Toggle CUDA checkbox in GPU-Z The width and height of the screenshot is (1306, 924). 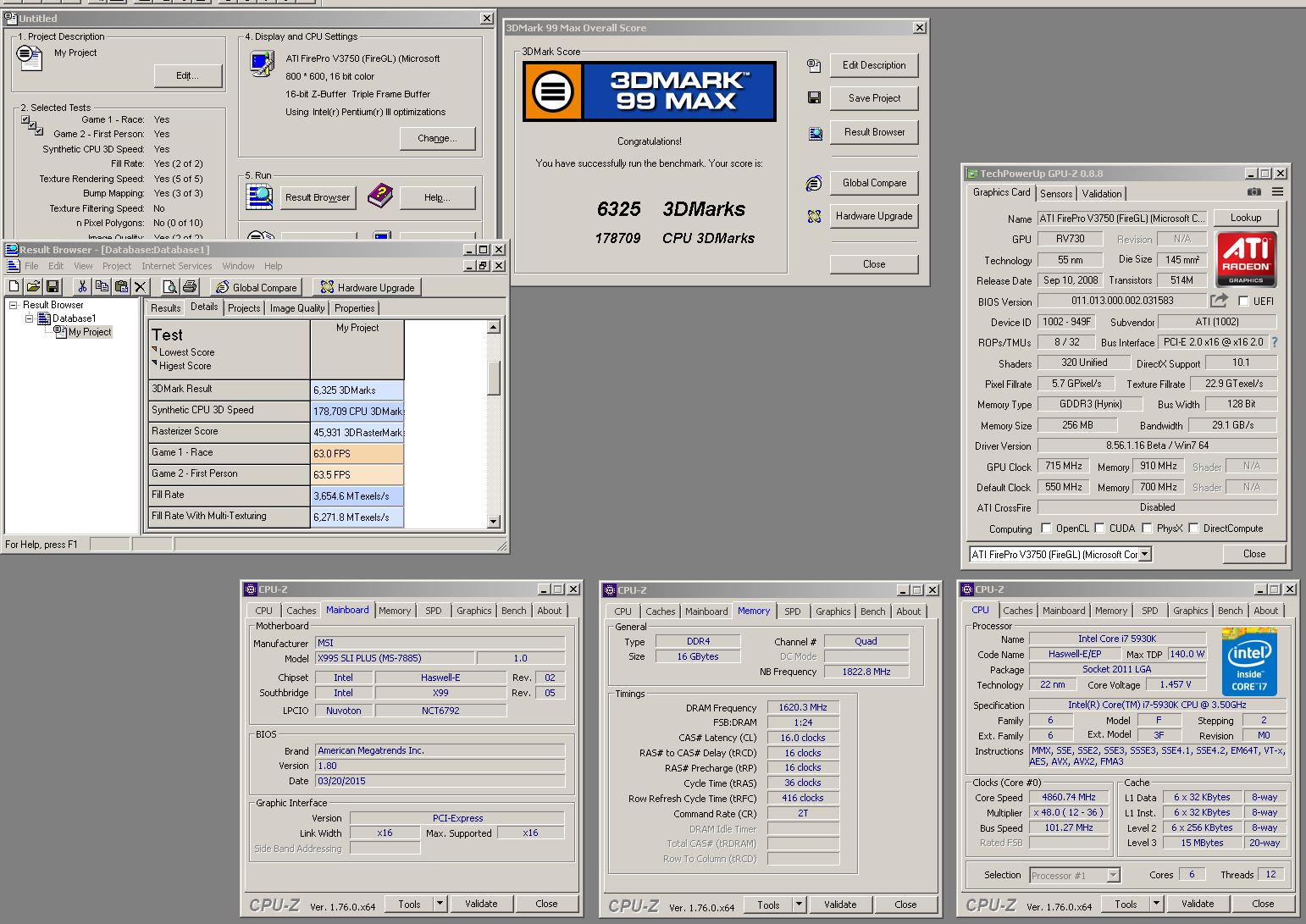tap(1099, 528)
